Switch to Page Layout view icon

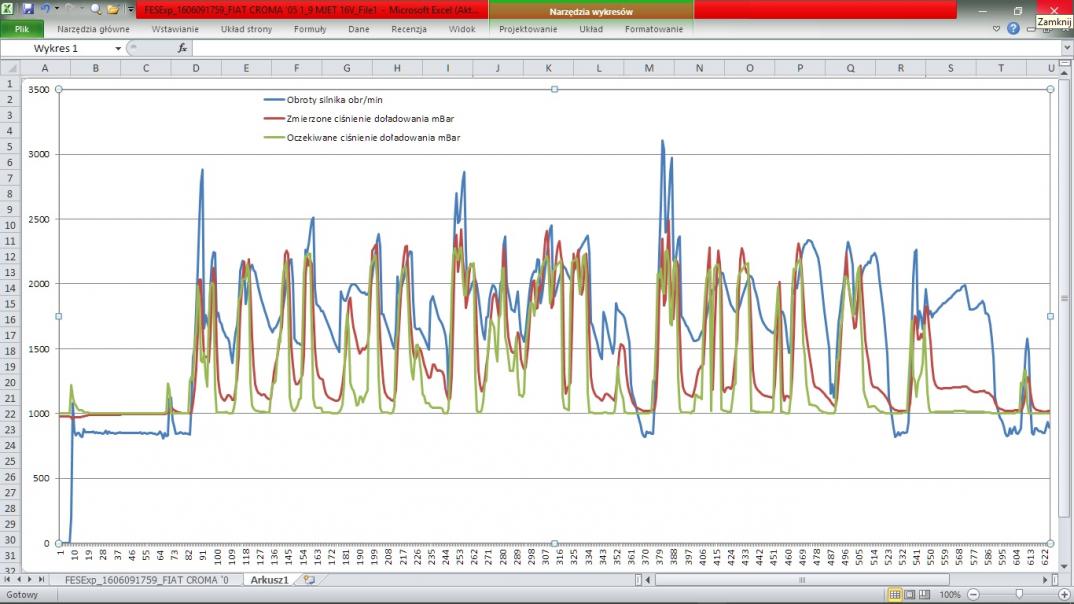910,594
